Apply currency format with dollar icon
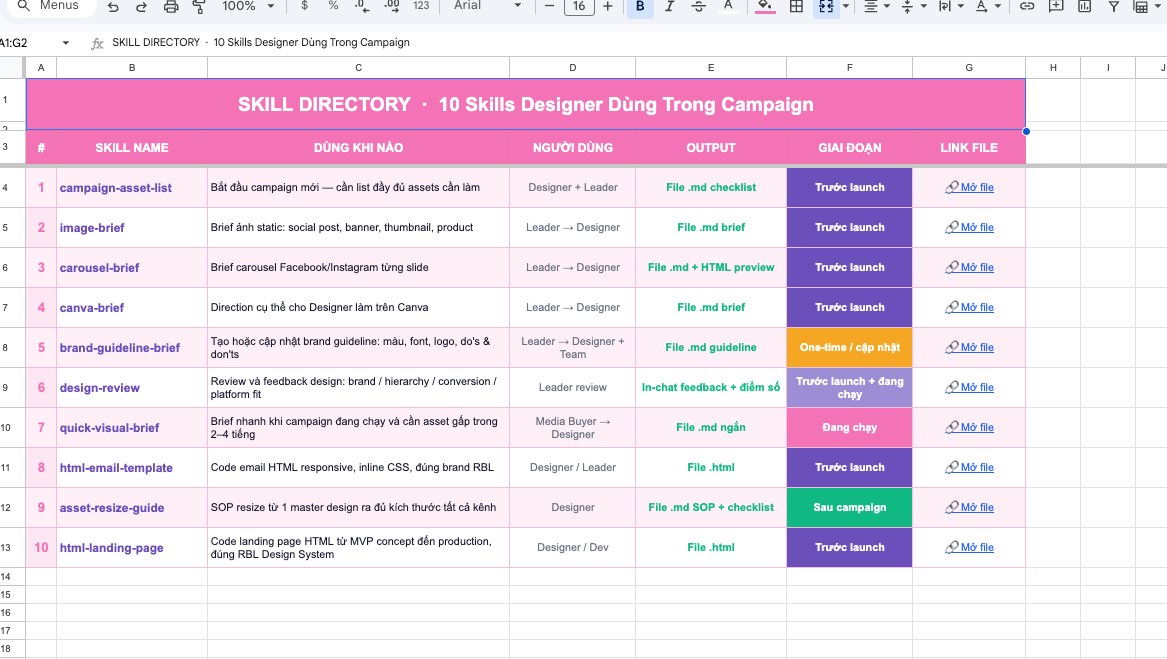The width and height of the screenshot is (1167, 659). pos(304,6)
